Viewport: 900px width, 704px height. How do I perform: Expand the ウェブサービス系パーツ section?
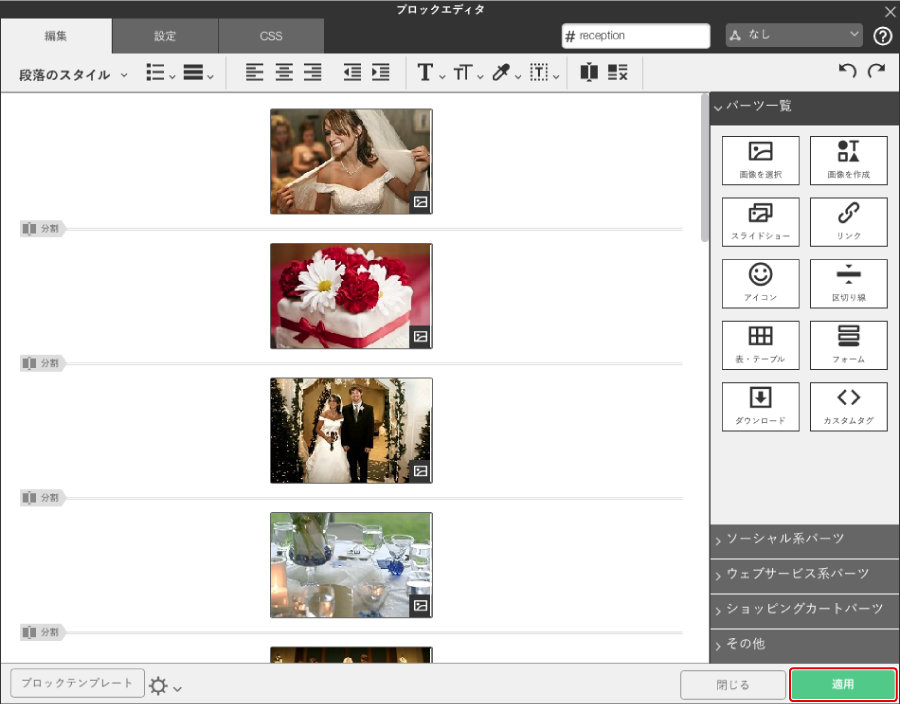tap(804, 574)
